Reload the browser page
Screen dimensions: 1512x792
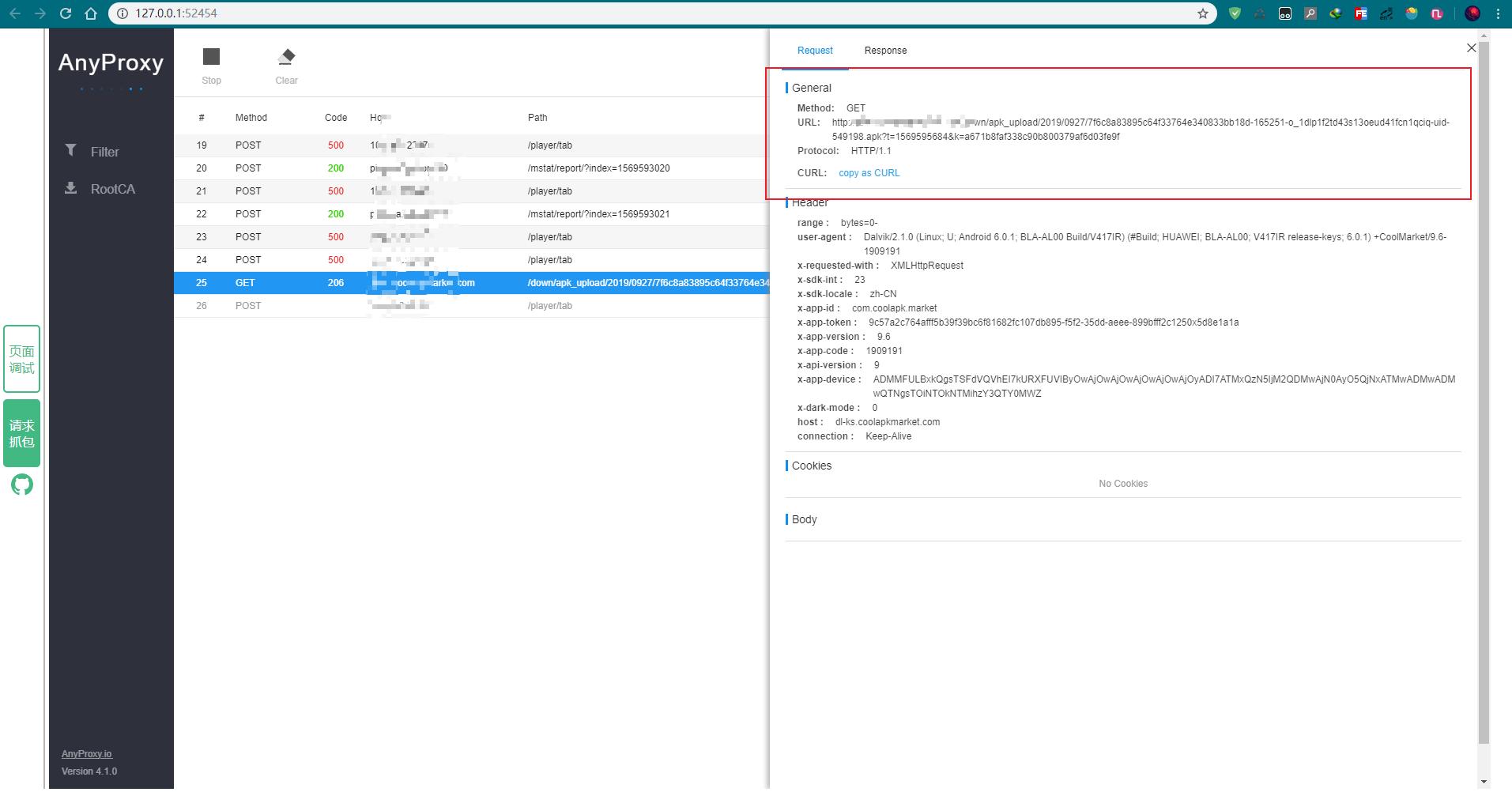click(66, 13)
